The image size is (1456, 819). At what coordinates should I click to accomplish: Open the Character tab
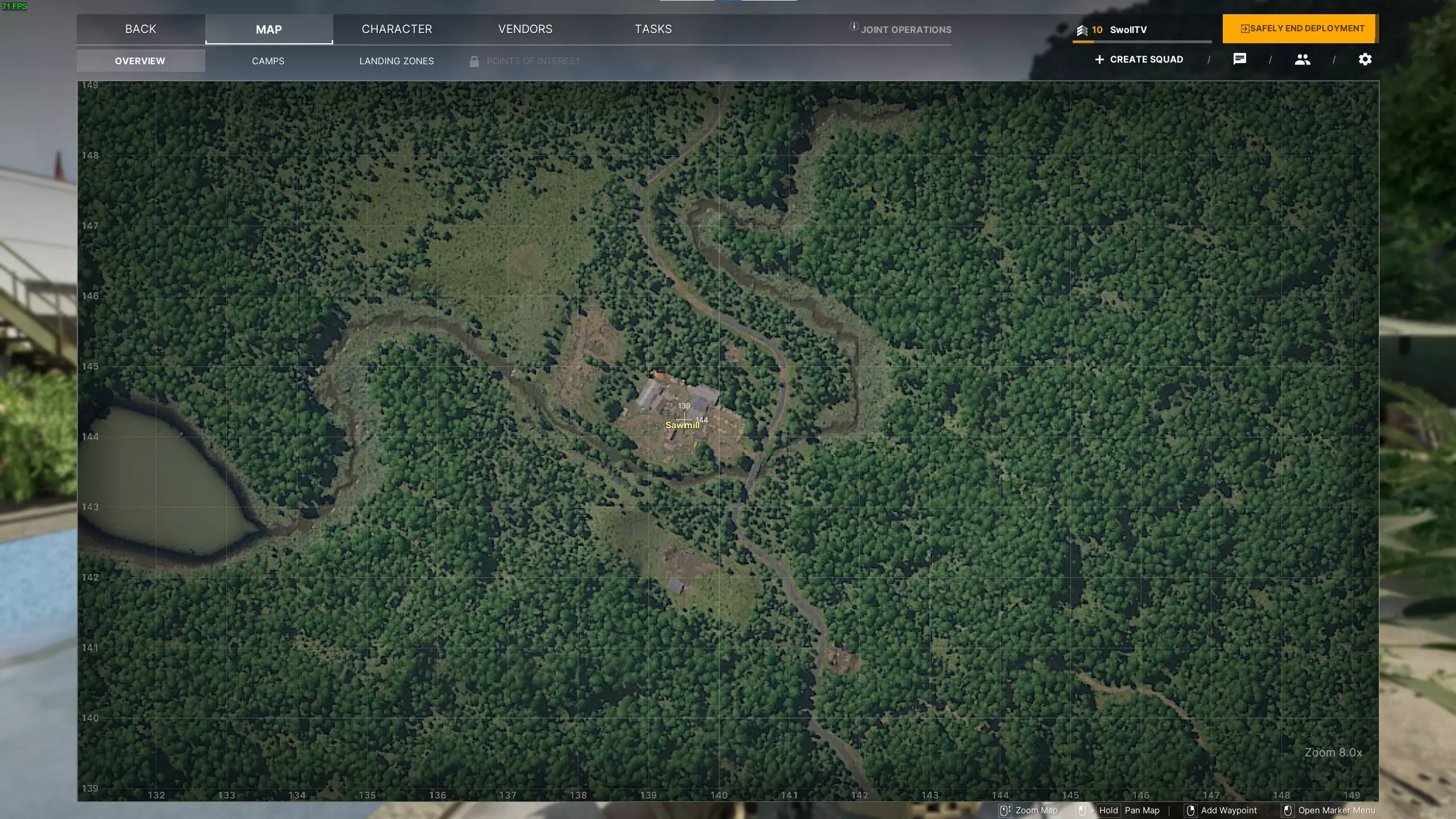[397, 29]
